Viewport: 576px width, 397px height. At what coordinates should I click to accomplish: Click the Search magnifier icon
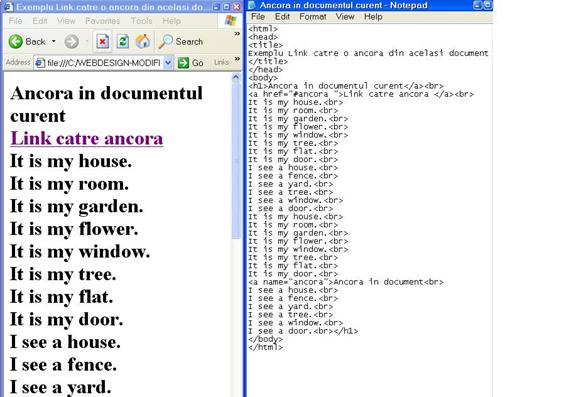tap(165, 41)
